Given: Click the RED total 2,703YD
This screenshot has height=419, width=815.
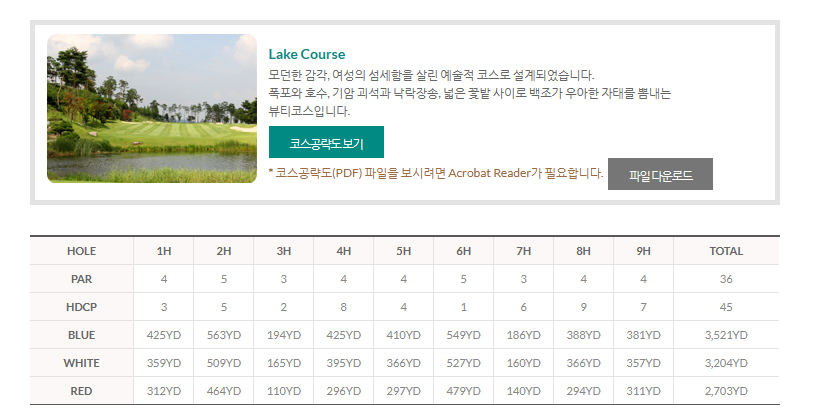Looking at the screenshot, I should (x=726, y=391).
